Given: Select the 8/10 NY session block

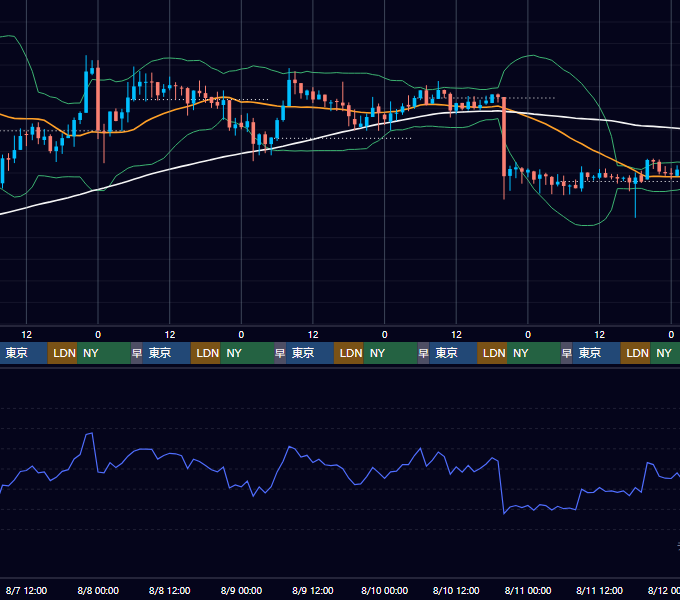Looking at the screenshot, I should [x=534, y=353].
